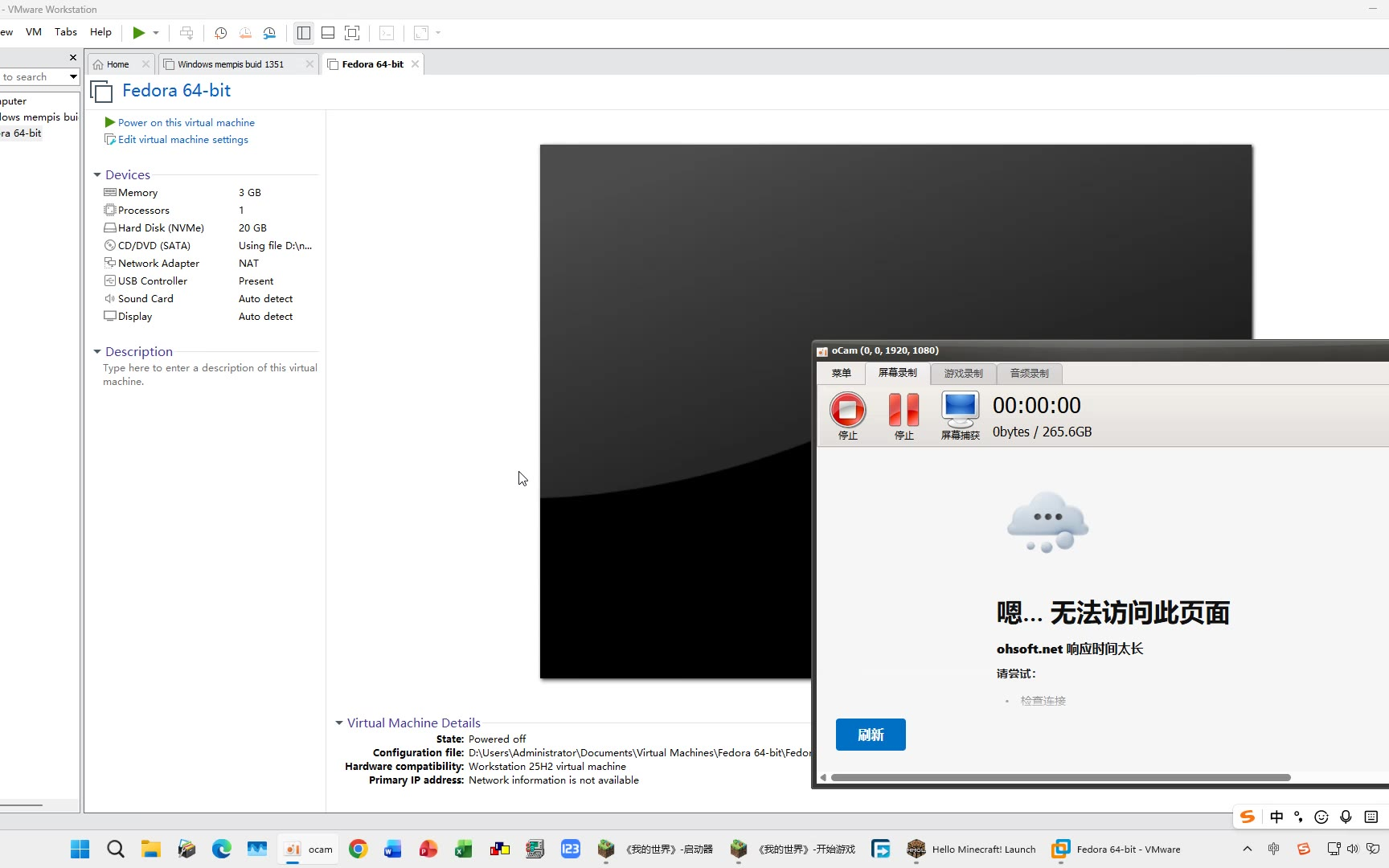The width and height of the screenshot is (1389, 868).
Task: Click Power on this virtual machine
Action: pyautogui.click(x=186, y=123)
